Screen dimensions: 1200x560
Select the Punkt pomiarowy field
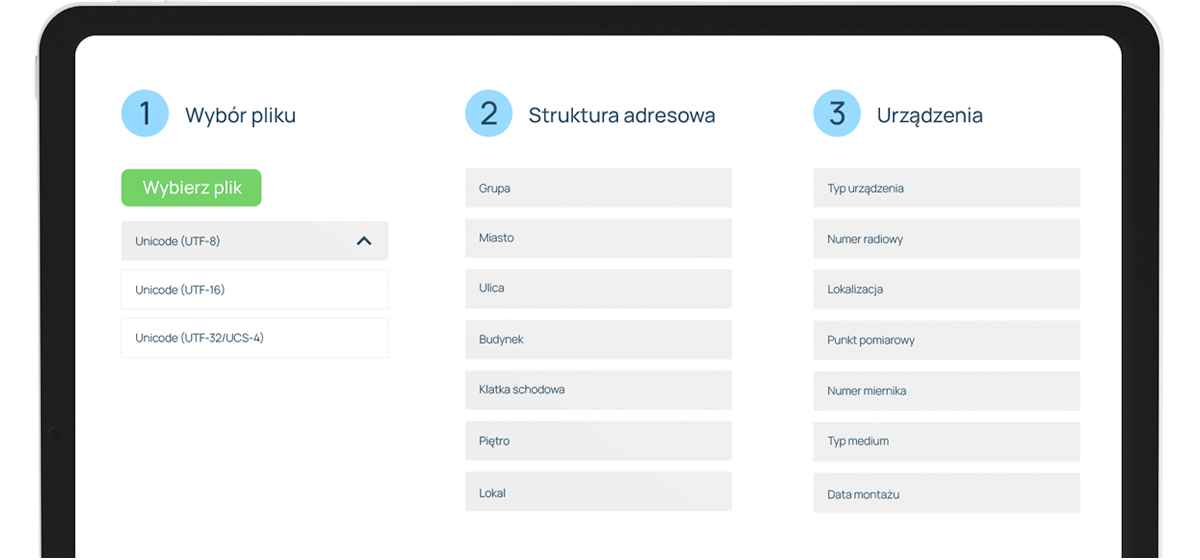(946, 340)
